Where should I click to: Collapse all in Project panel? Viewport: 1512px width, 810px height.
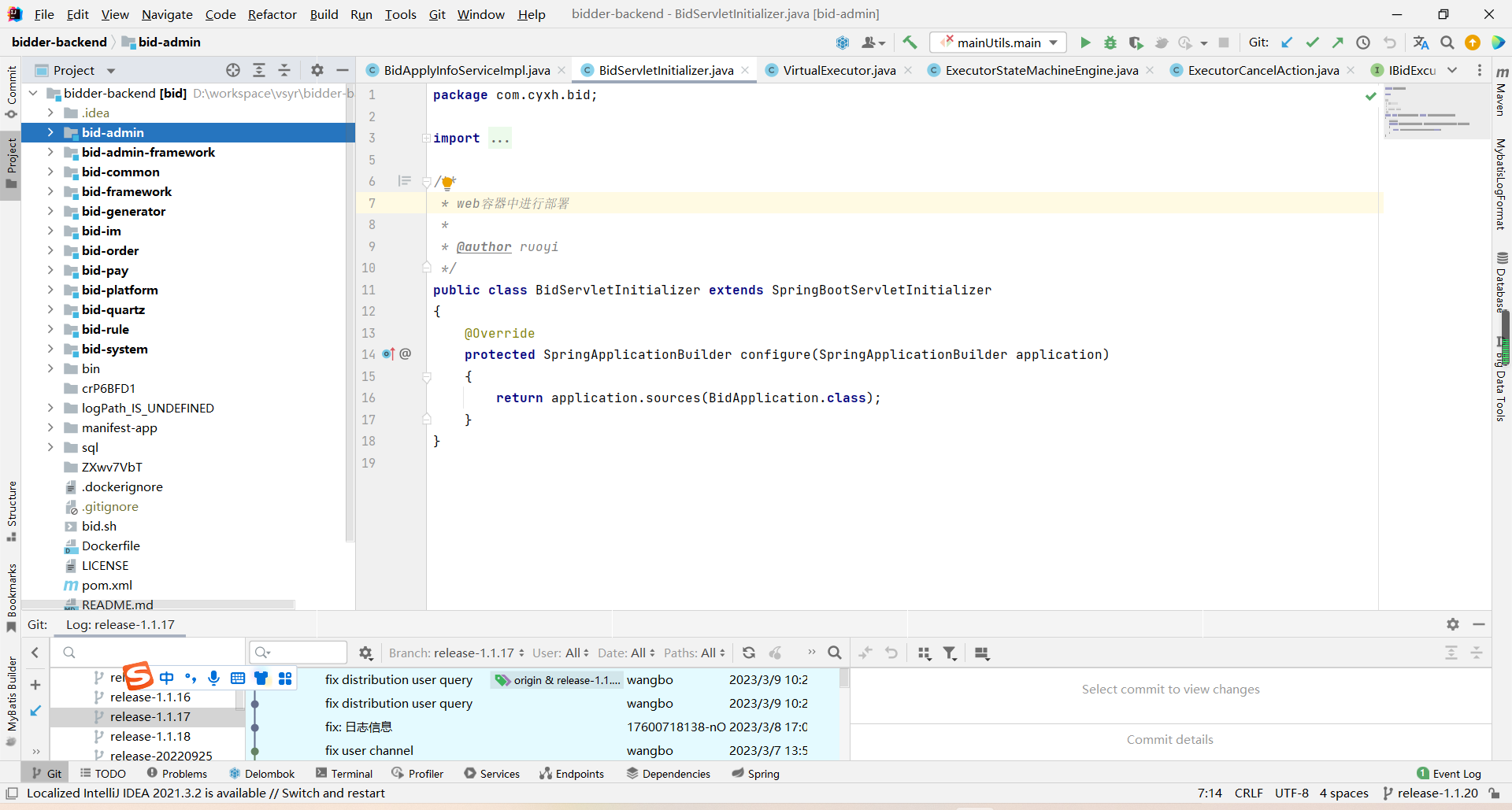(x=284, y=70)
